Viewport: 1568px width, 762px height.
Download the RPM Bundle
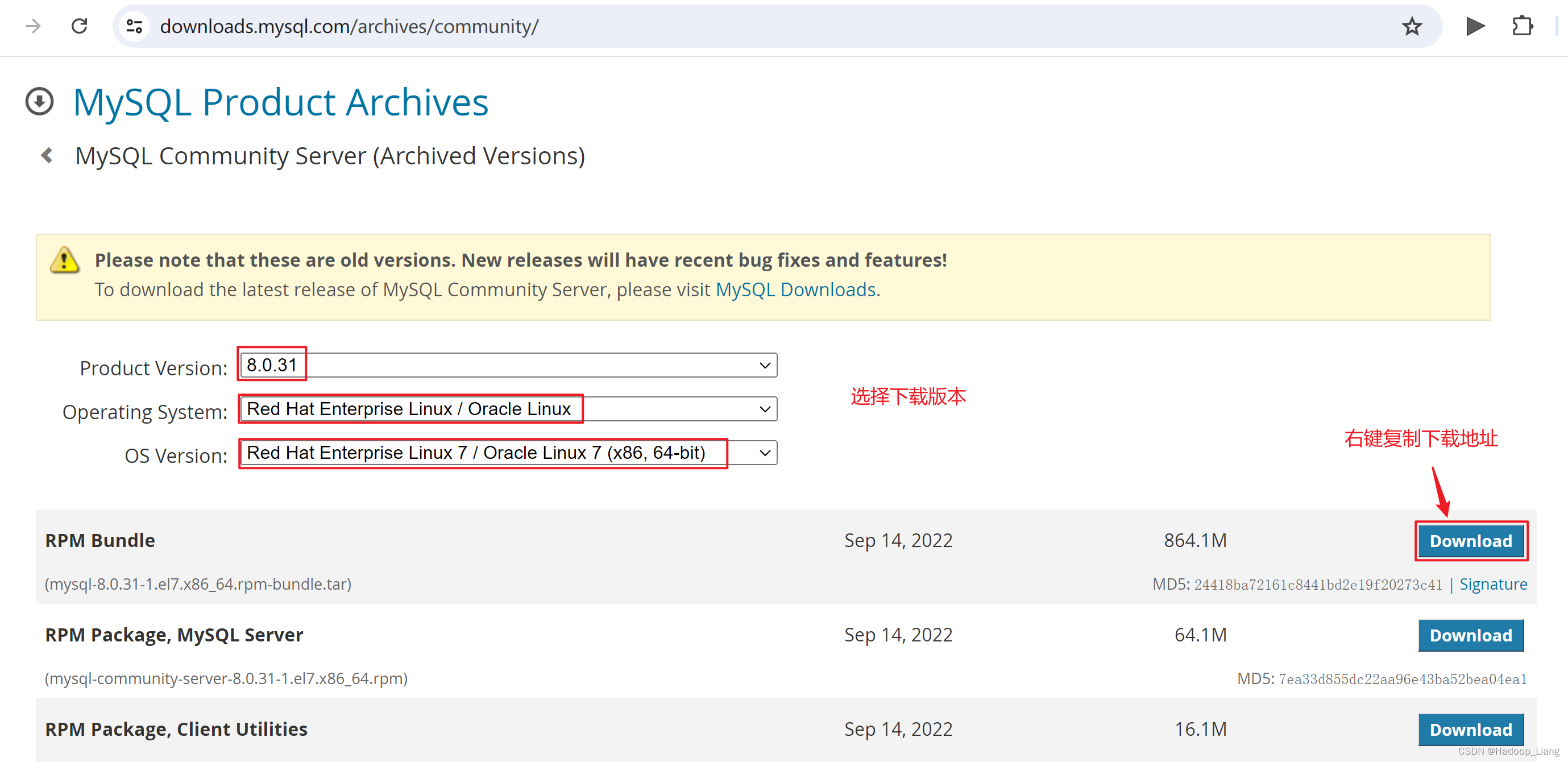click(x=1470, y=541)
